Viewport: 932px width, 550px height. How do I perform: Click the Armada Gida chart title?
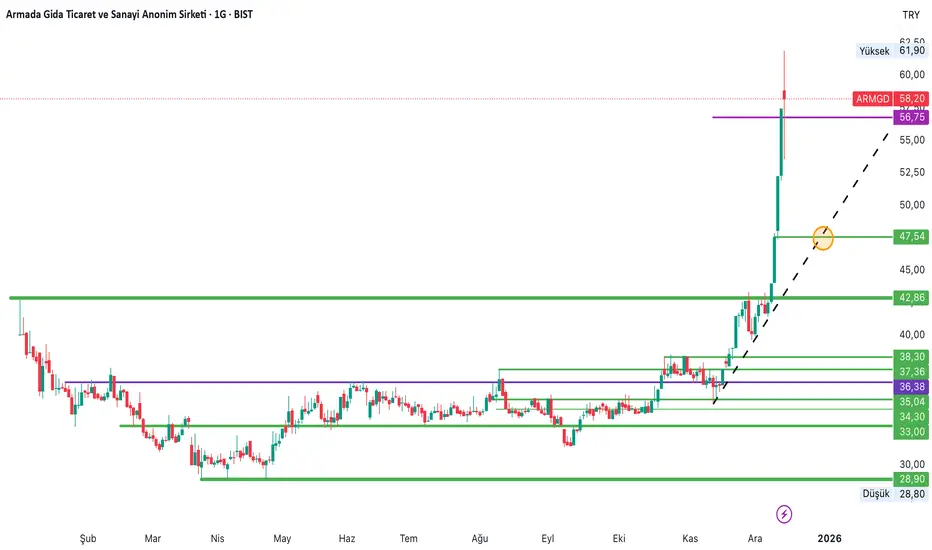point(129,14)
